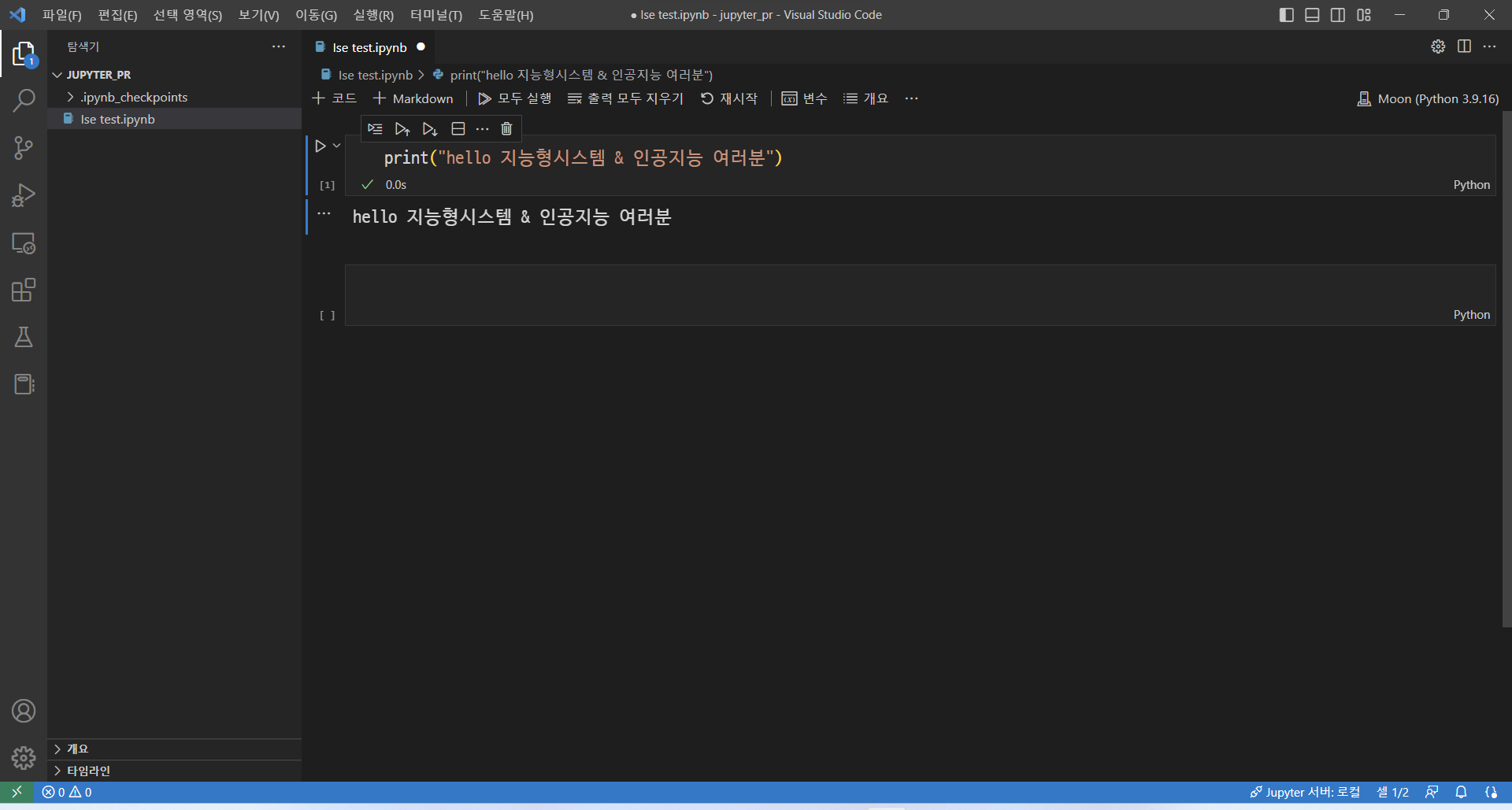The image size is (1512, 810).
Task: Select the lse test.ipynb editor tab
Action: click(x=369, y=47)
